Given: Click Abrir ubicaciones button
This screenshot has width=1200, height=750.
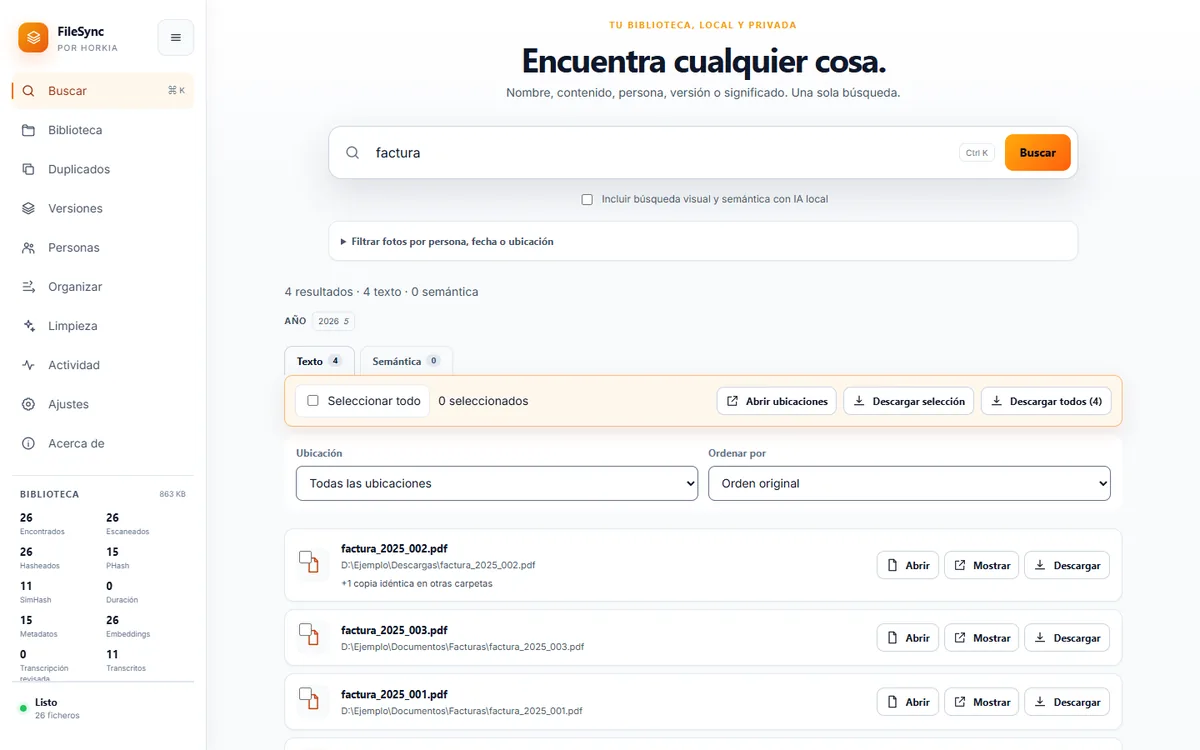Looking at the screenshot, I should point(777,401).
